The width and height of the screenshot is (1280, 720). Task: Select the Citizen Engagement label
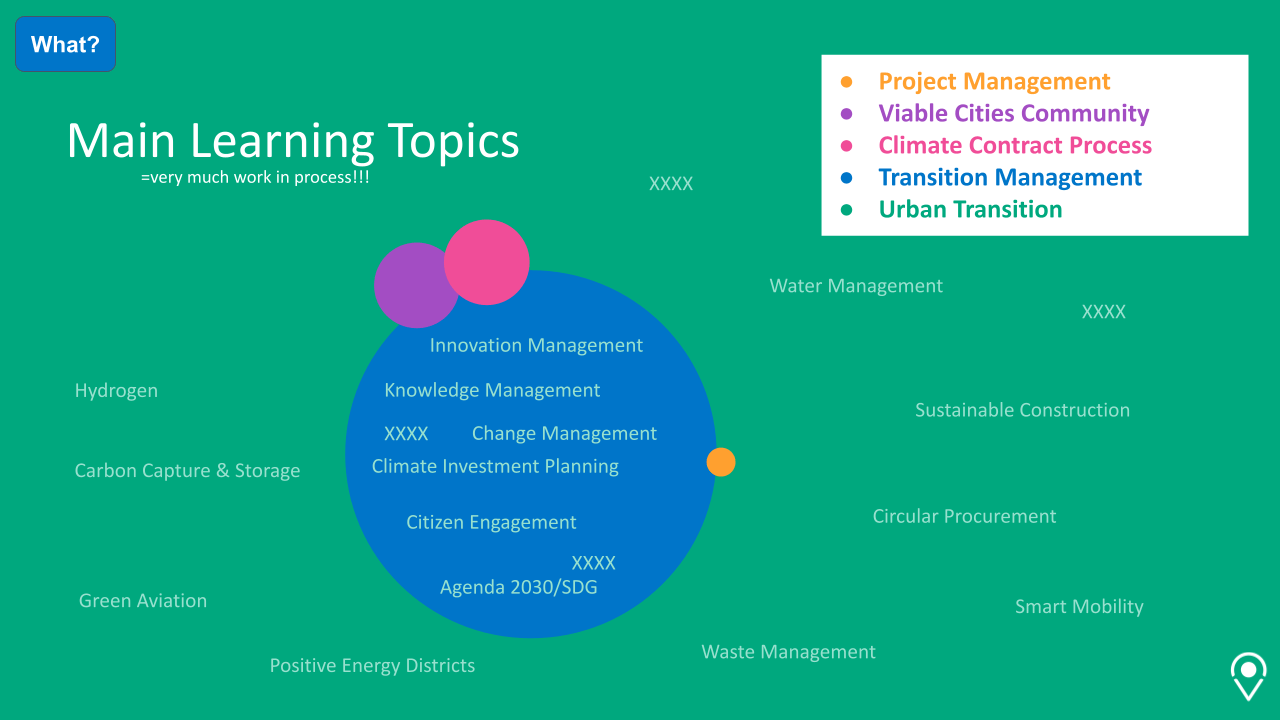click(x=491, y=522)
